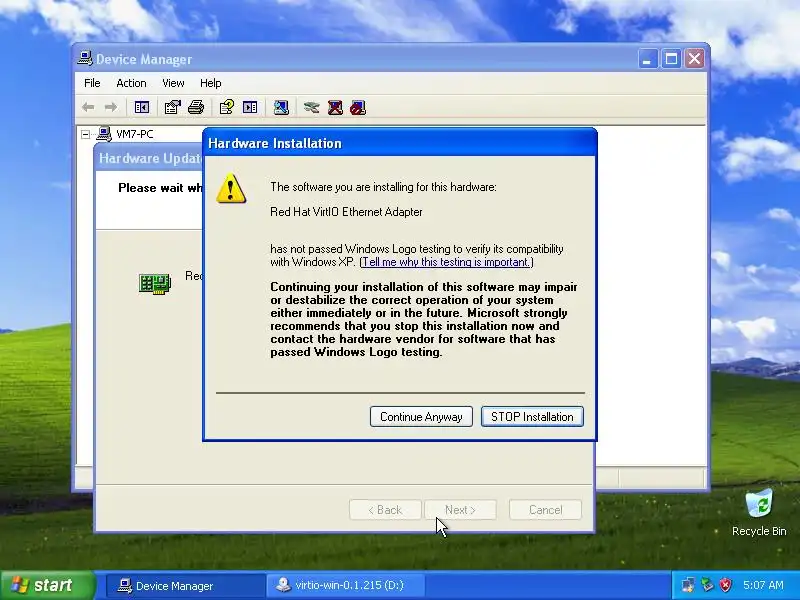Click the Back arrow in Device Manager toolbar
800x600 pixels.
[x=88, y=107]
